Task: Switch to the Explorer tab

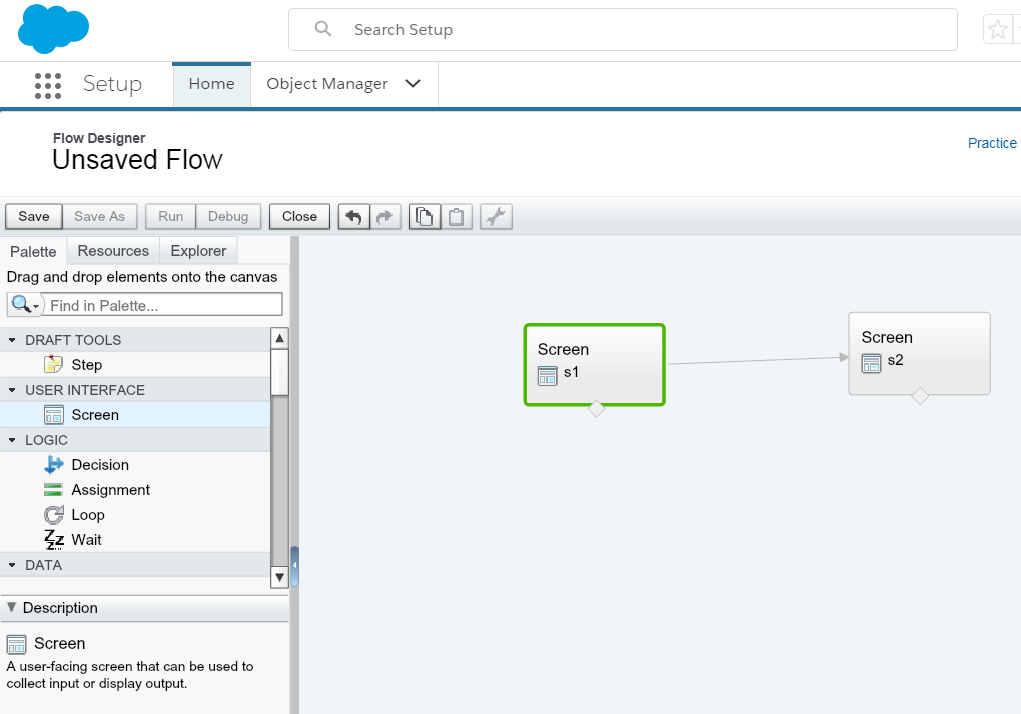Action: click(198, 251)
